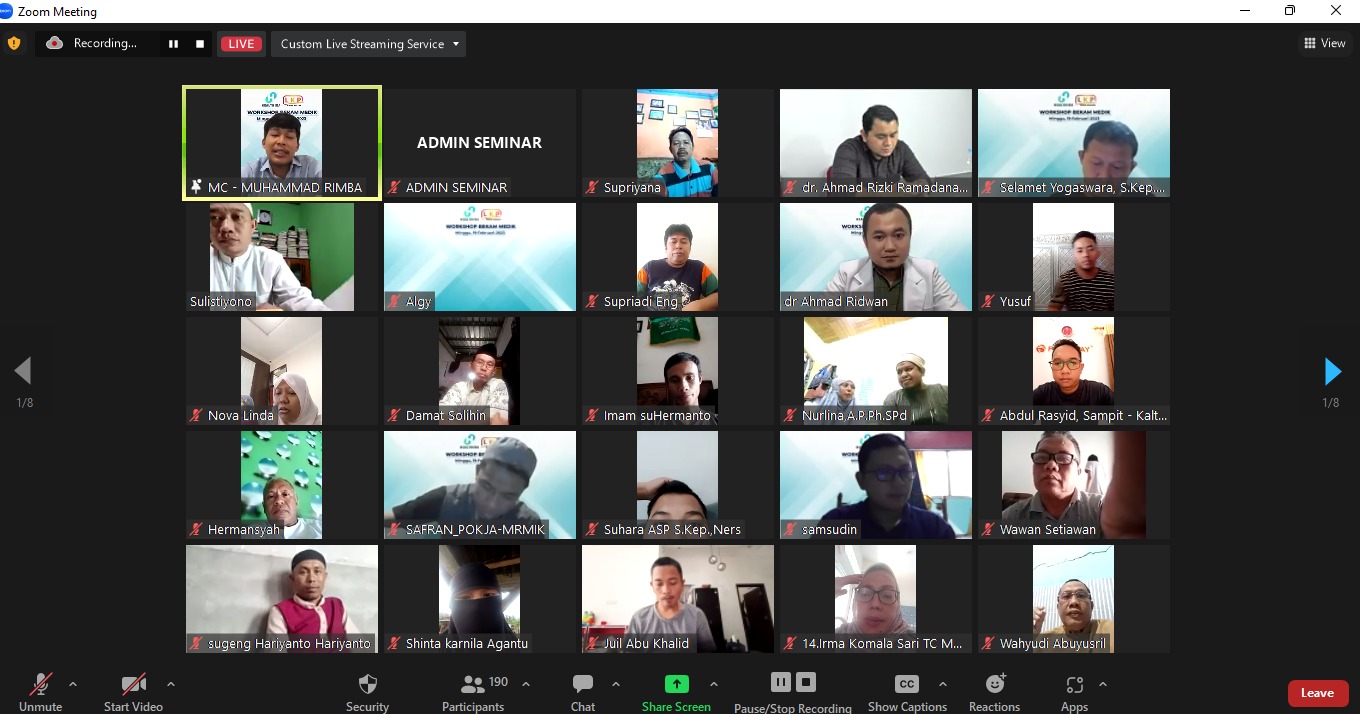Toggle Show Captions CC button
Image resolution: width=1360 pixels, height=714 pixels.
906,685
